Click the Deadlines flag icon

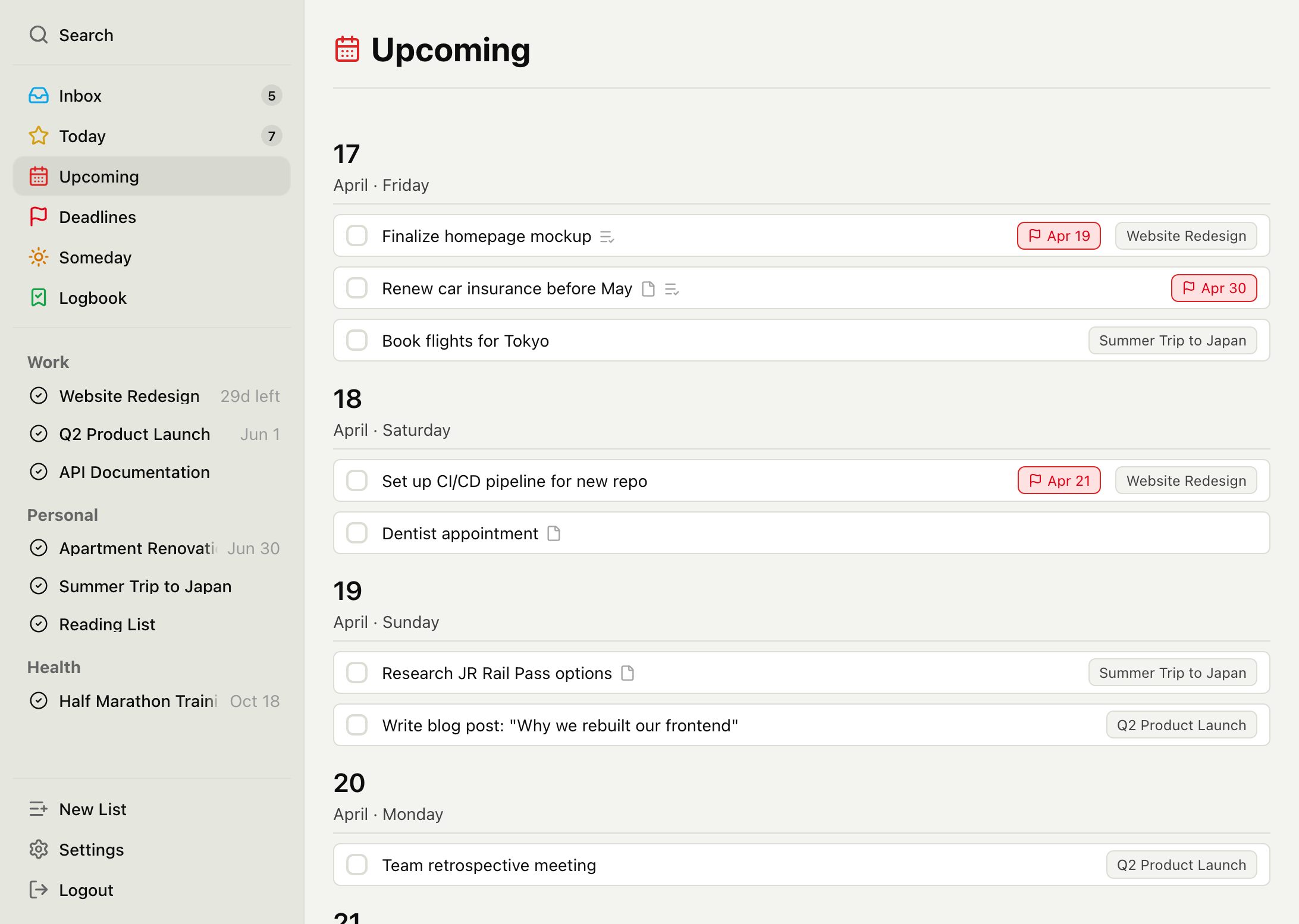[39, 217]
